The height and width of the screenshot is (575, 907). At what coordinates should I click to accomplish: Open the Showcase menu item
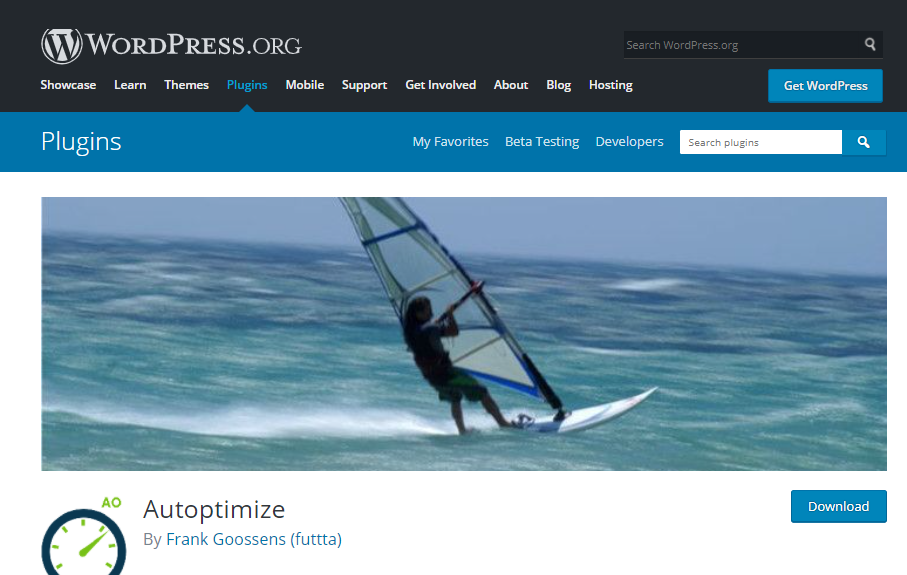pos(68,85)
